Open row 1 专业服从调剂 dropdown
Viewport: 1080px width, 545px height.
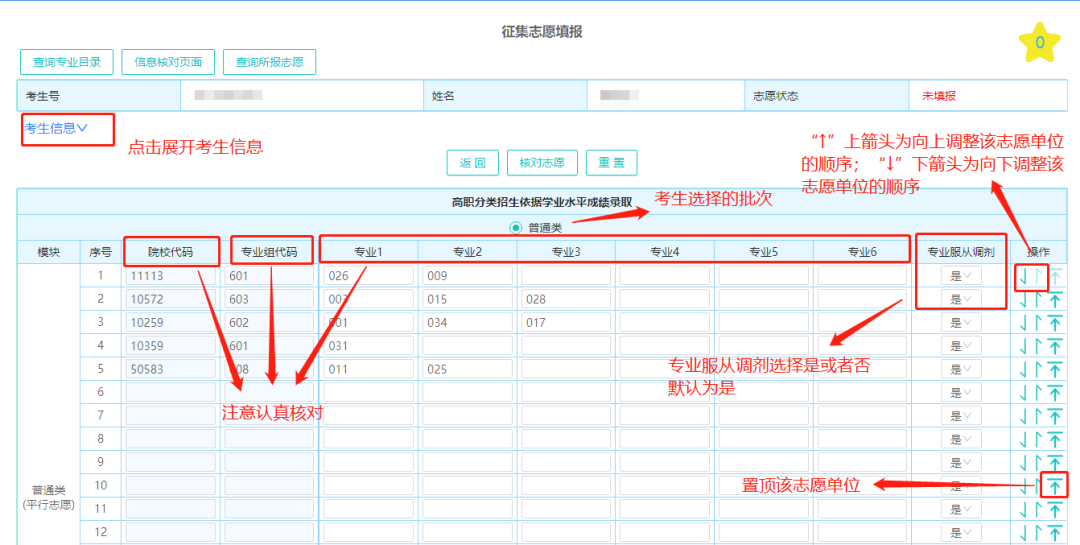pos(962,276)
